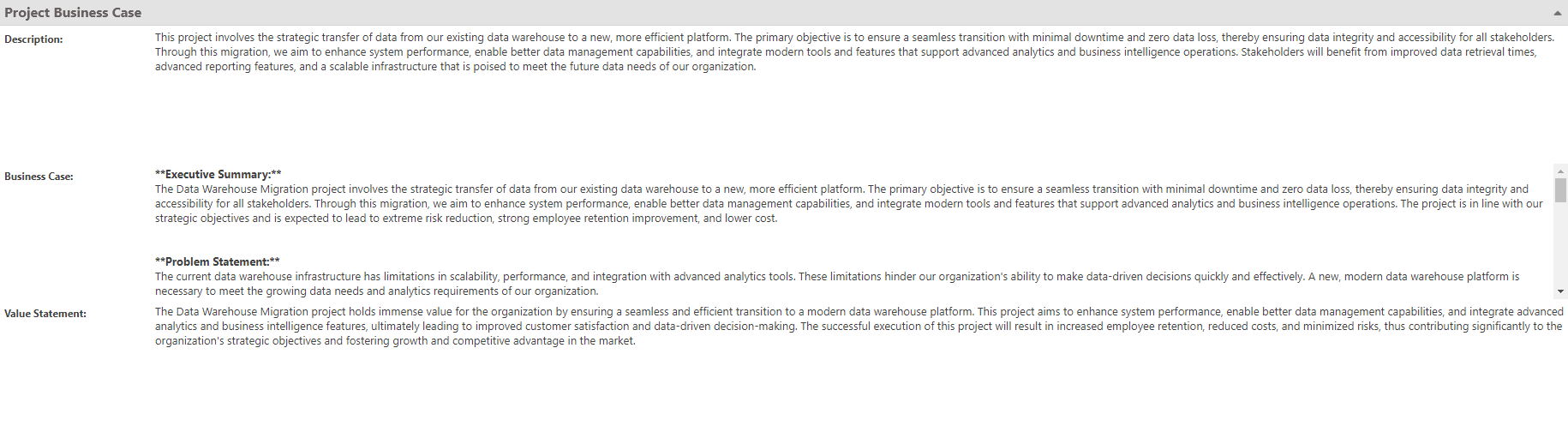Click the Business Case scrollbar up arrow
The width and height of the screenshot is (1568, 426).
(x=1560, y=171)
